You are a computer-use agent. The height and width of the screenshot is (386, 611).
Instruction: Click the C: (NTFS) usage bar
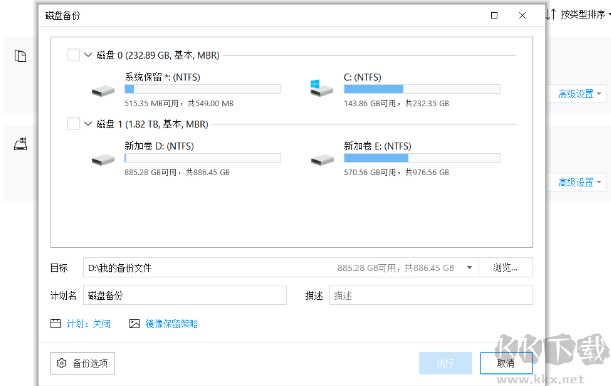tap(422, 89)
